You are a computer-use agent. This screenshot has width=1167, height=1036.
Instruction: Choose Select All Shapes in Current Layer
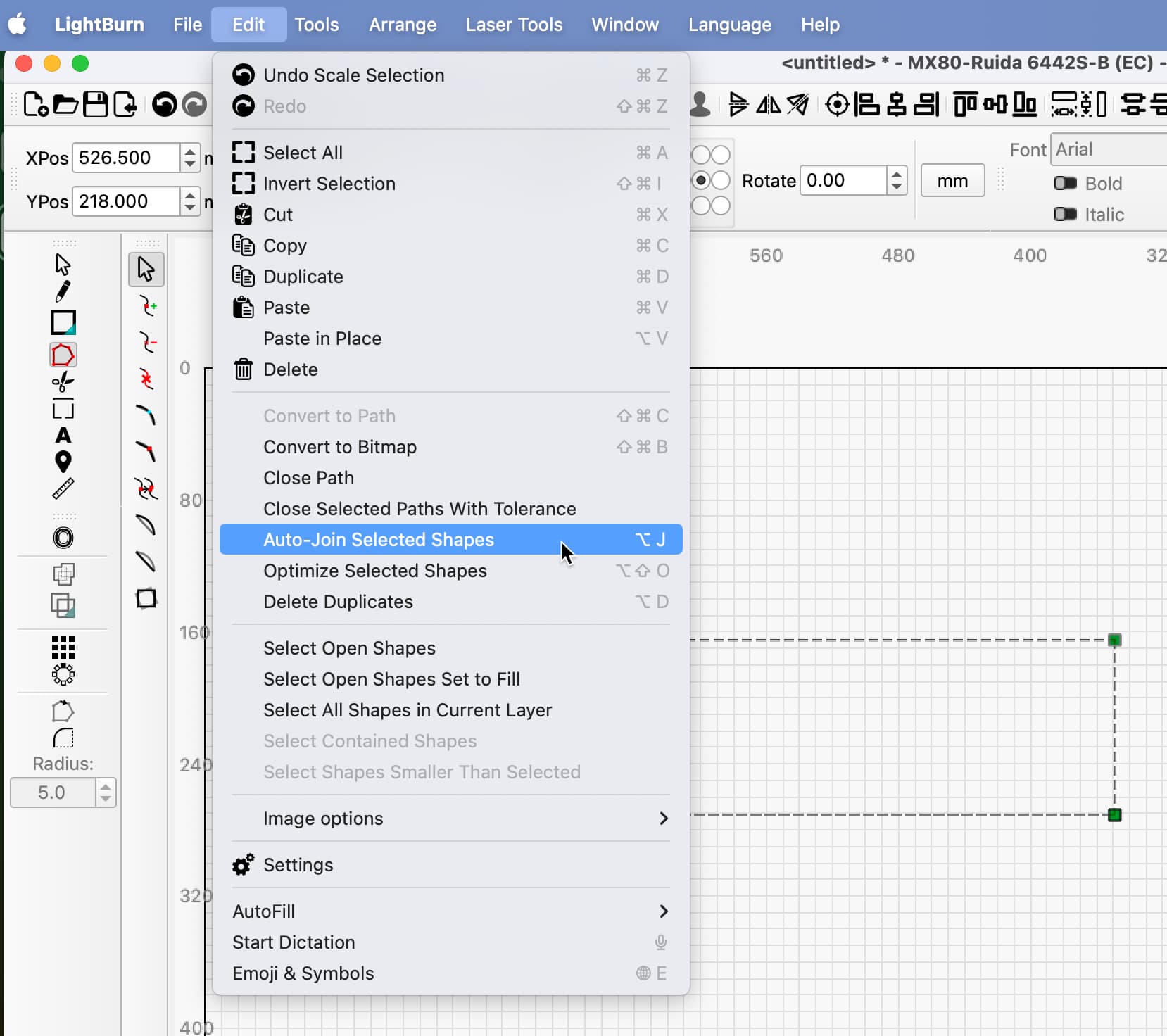pos(450,710)
